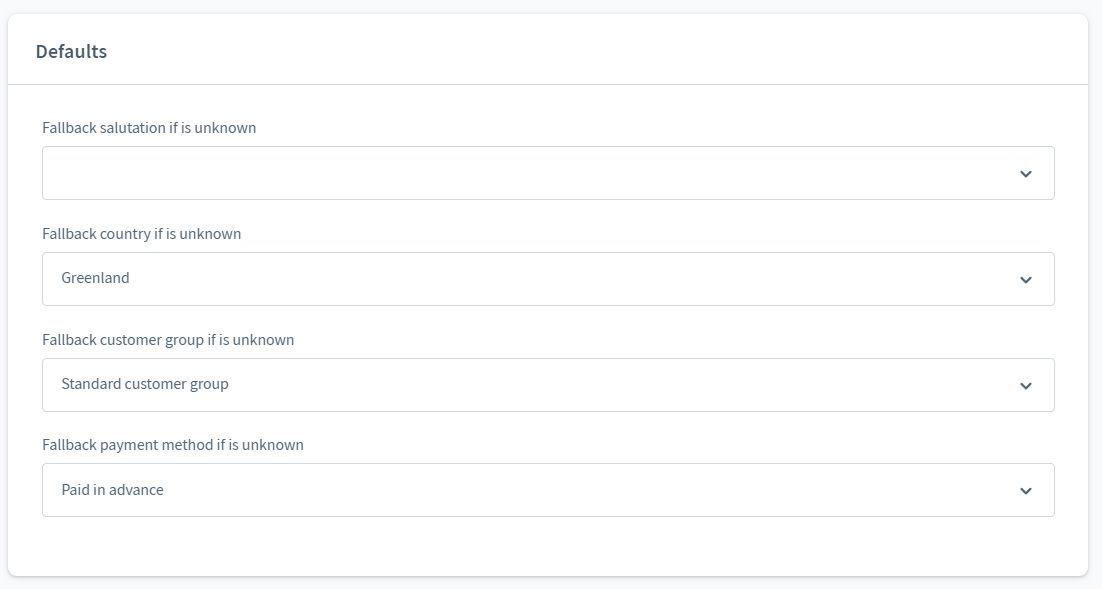Click the 'Fallback salutation if is unknown' label
Screen dimensions: 1102x589
click(x=149, y=128)
